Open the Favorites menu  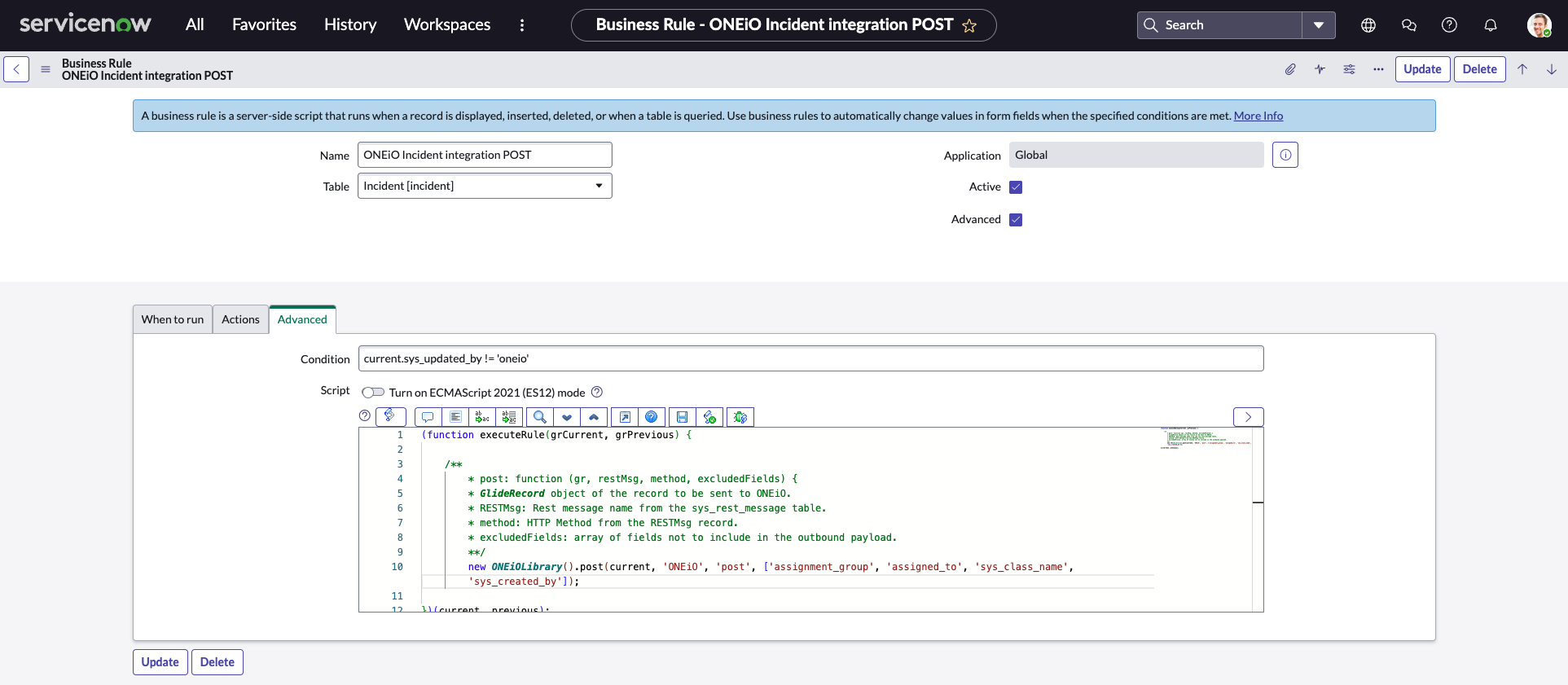(x=264, y=24)
